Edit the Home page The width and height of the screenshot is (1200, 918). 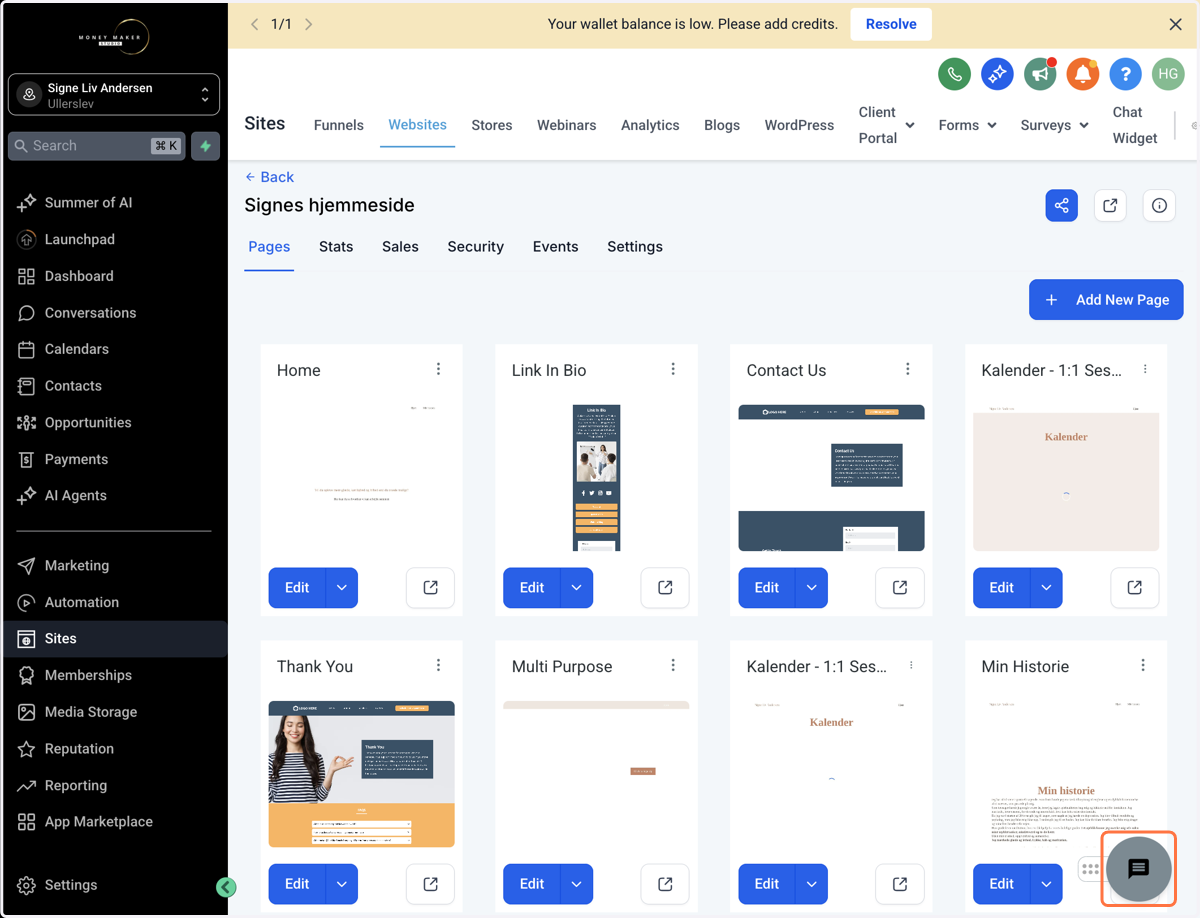coord(297,588)
